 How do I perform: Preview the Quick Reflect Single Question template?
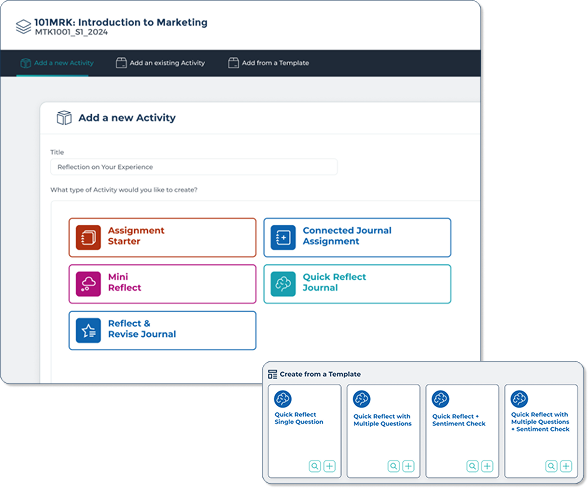click(315, 466)
